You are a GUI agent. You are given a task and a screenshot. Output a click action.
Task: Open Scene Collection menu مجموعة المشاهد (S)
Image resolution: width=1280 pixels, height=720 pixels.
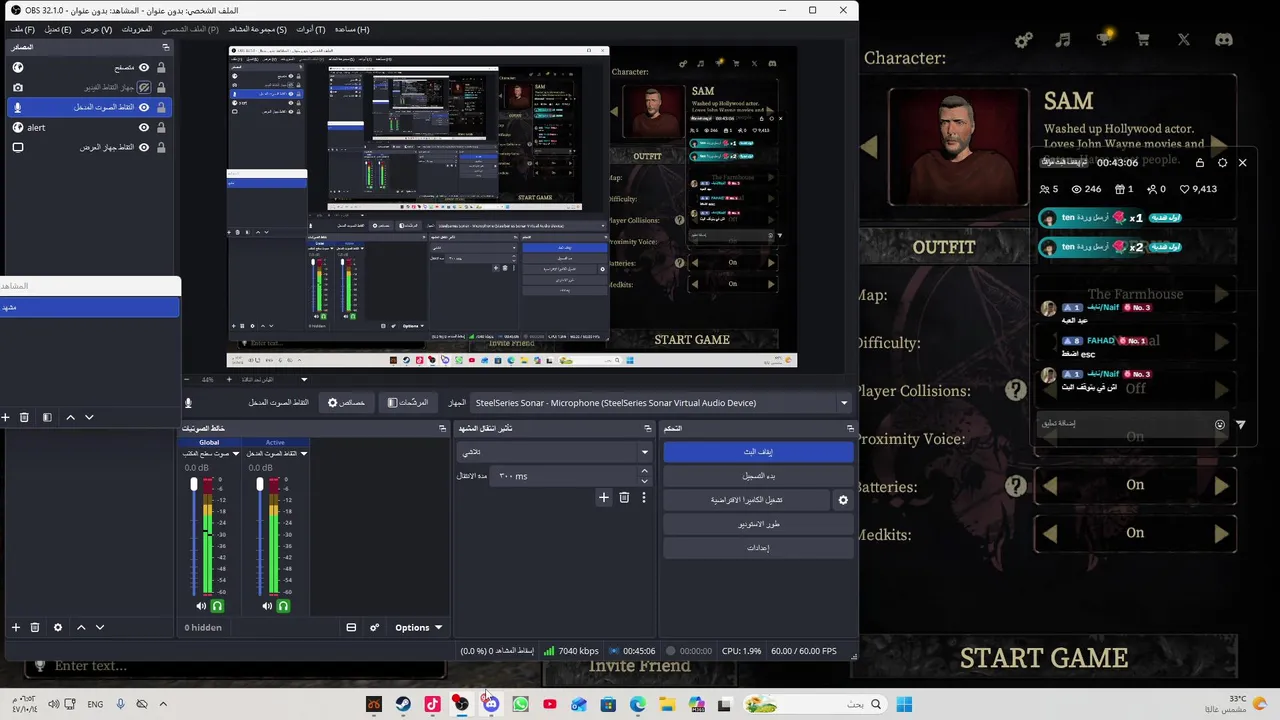(257, 29)
